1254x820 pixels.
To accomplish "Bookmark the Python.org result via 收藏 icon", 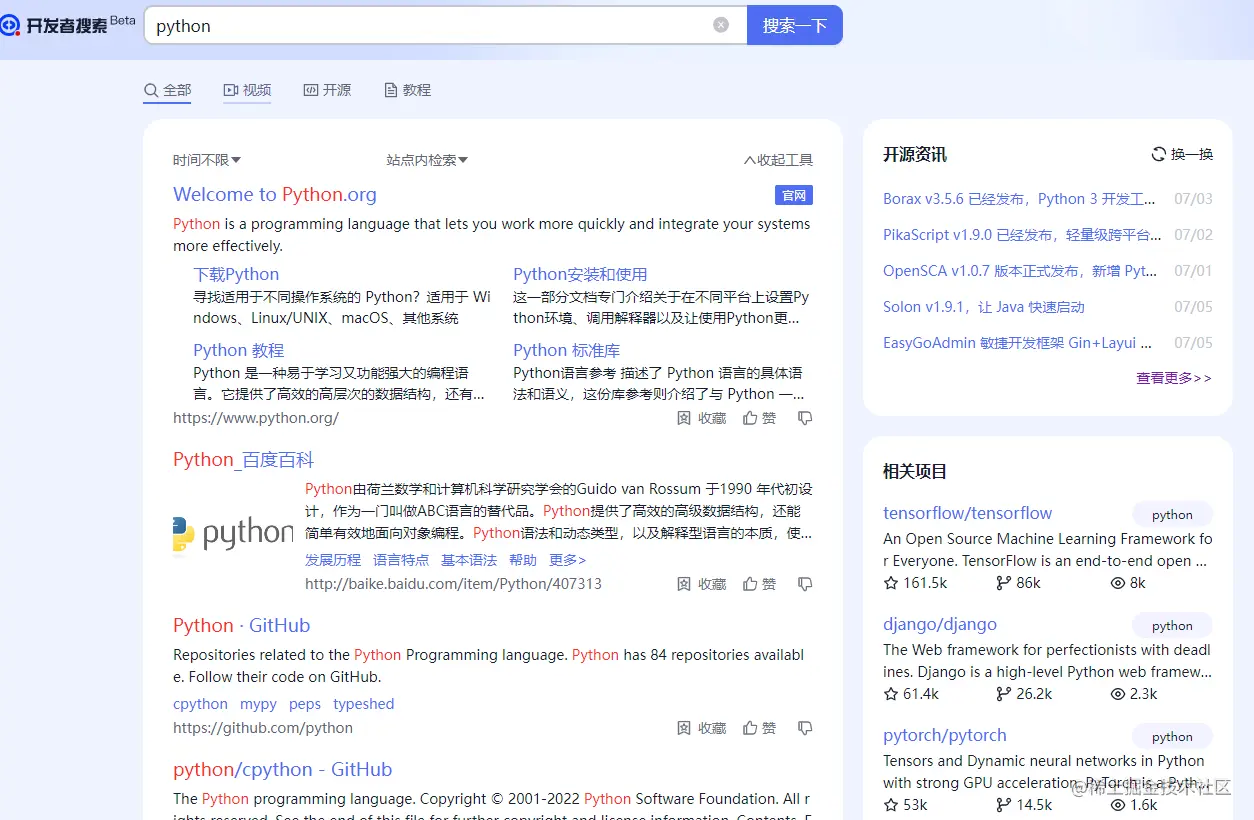I will pos(702,418).
